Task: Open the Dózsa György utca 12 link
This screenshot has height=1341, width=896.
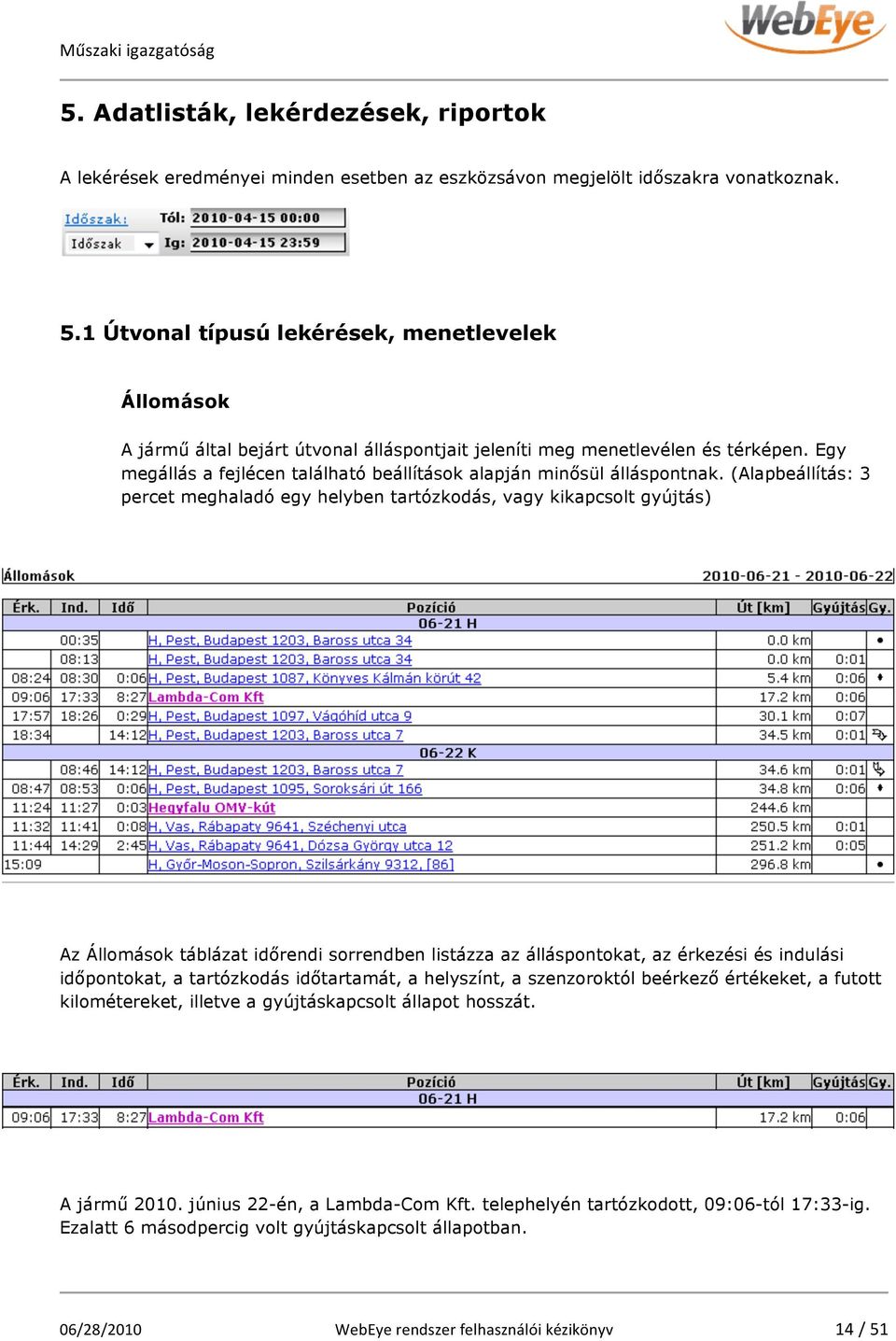Action: pos(301,845)
